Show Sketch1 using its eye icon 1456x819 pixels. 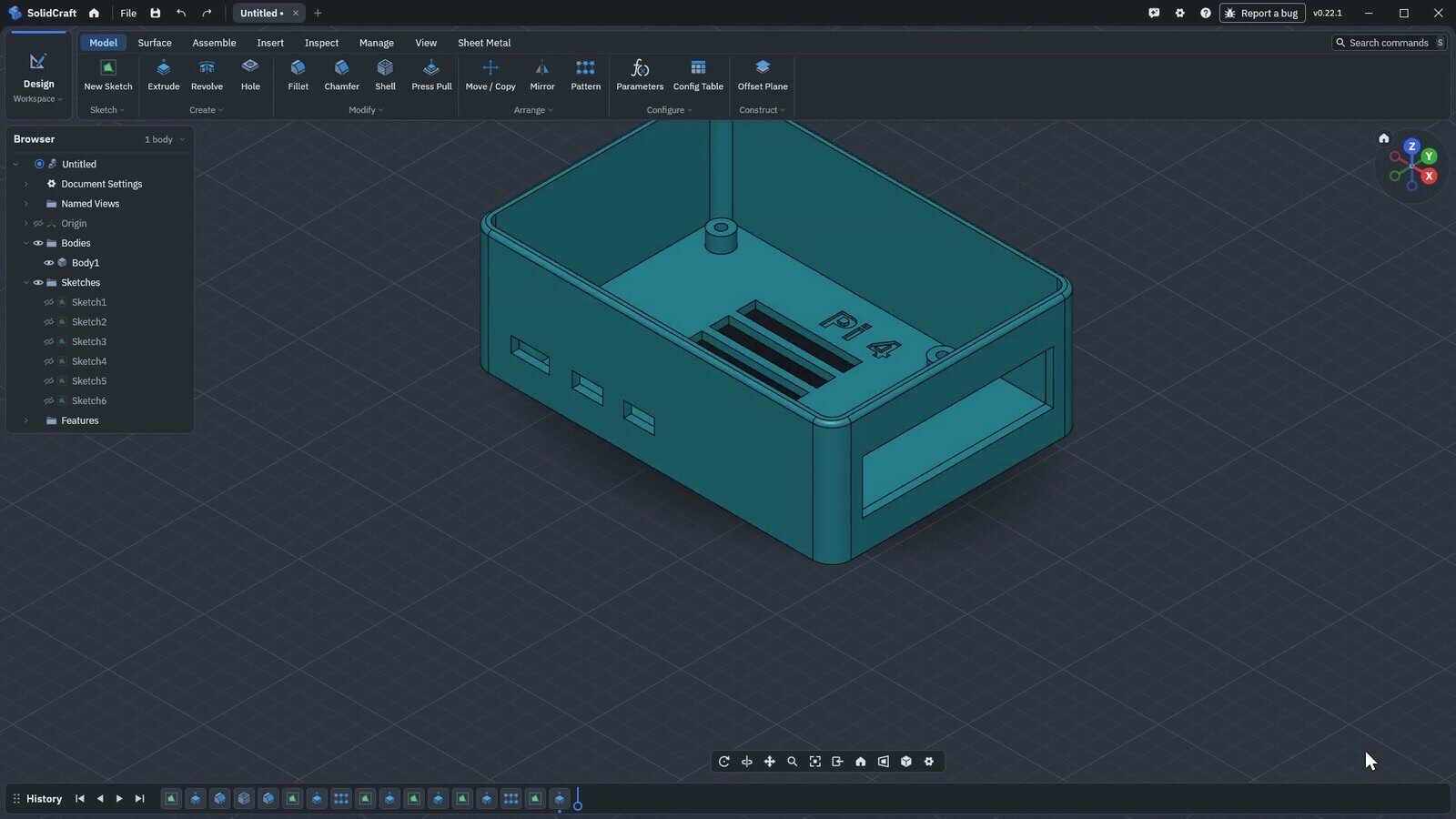(x=49, y=302)
